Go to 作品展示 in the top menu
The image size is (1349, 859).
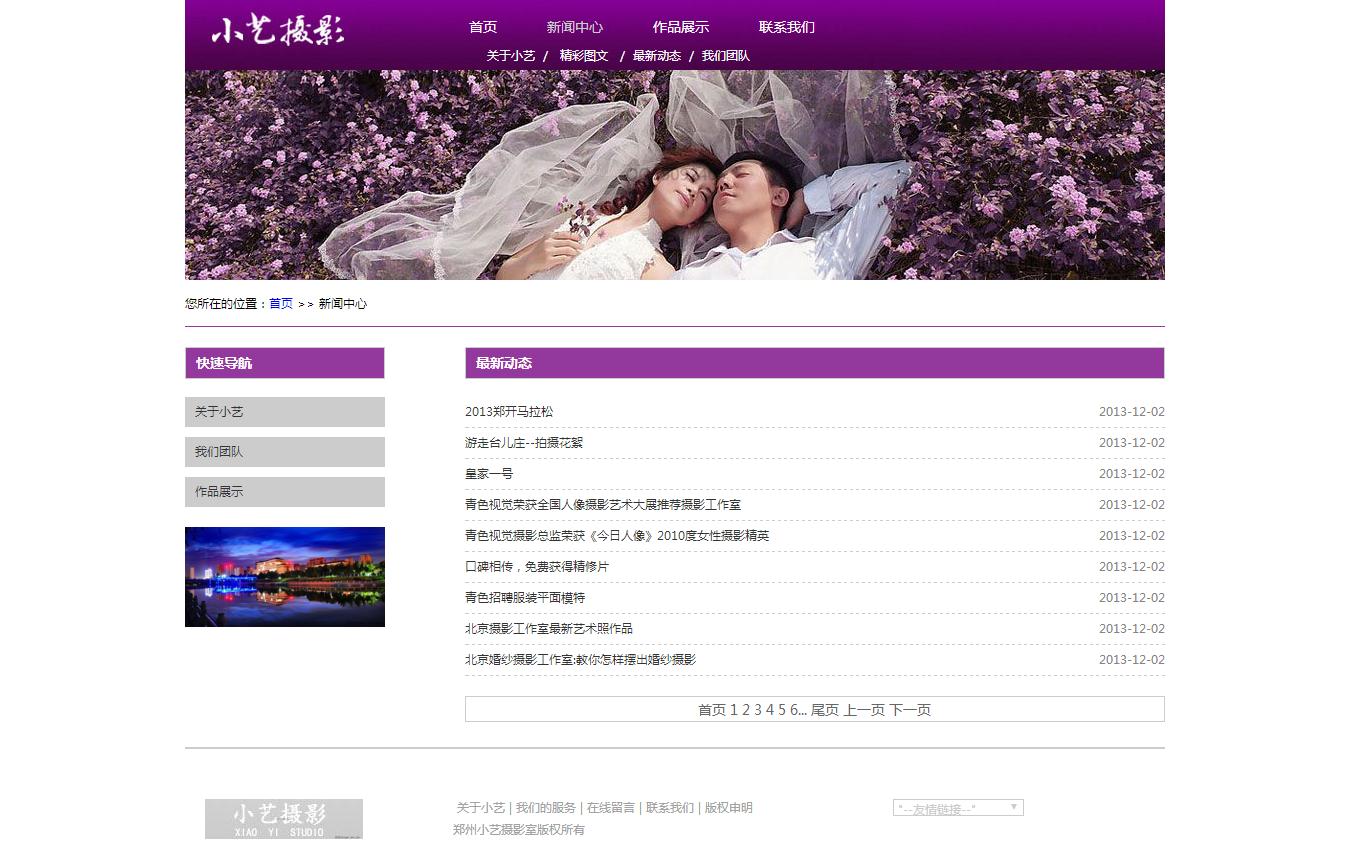tap(680, 27)
